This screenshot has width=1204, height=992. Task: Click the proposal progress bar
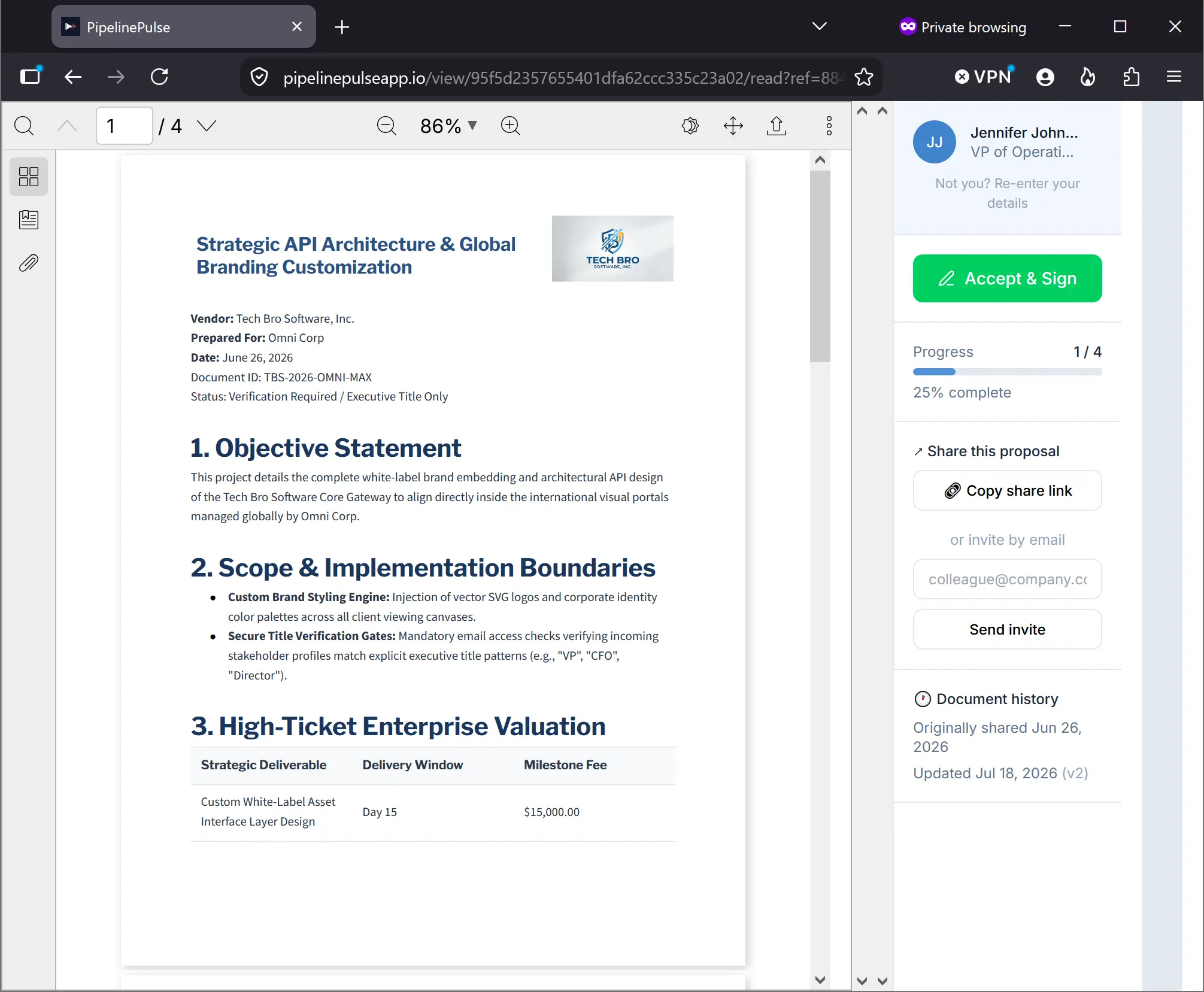pyautogui.click(x=1007, y=372)
